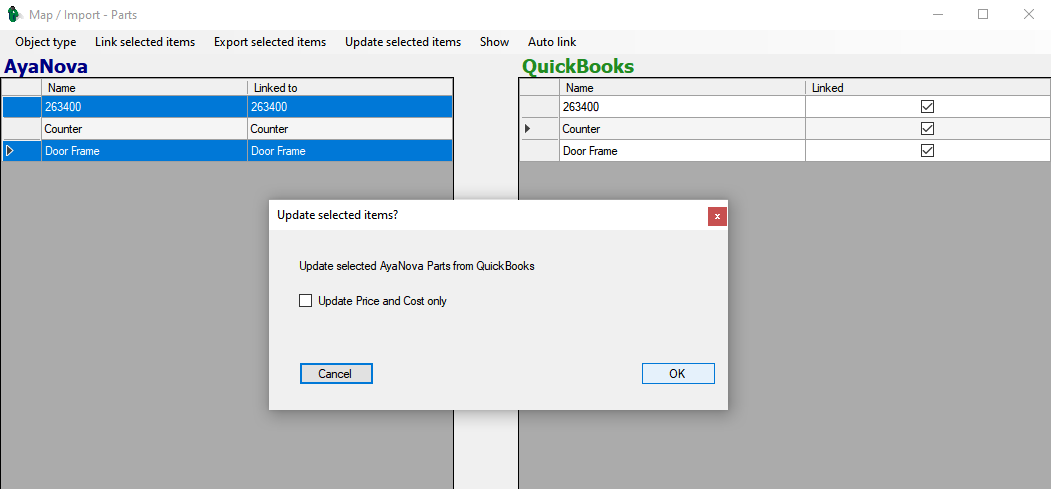Toggle Linked checkbox for QuickBooks Counter
1051x489 pixels.
(x=928, y=129)
